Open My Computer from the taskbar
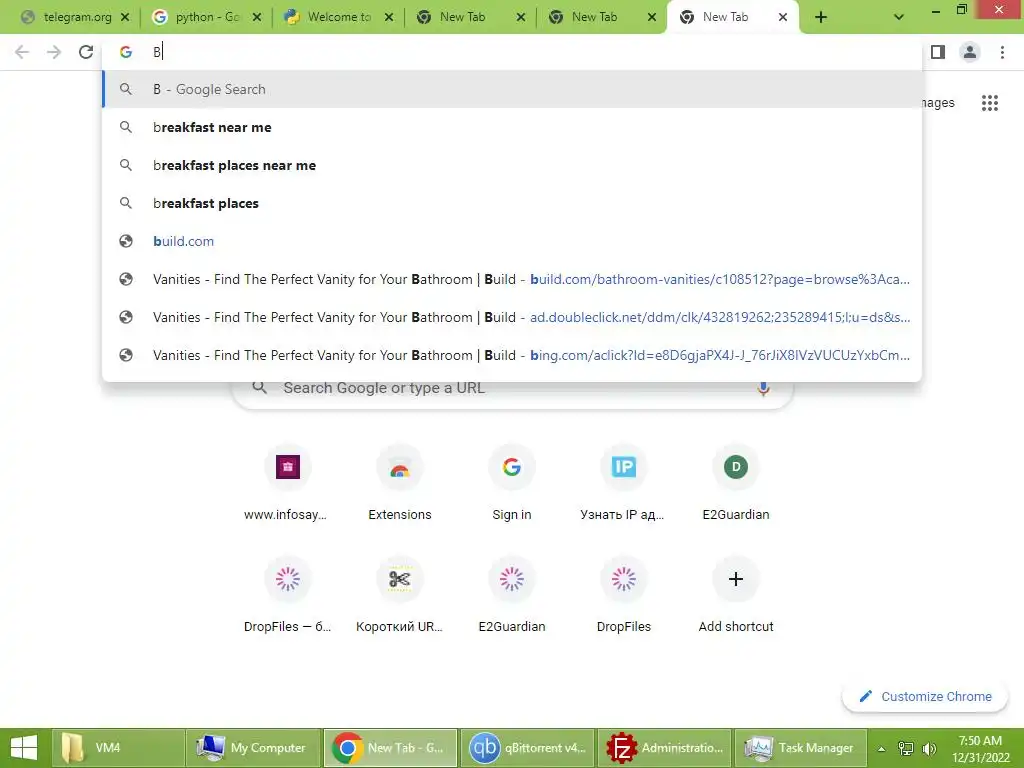The image size is (1024, 768). (253, 748)
